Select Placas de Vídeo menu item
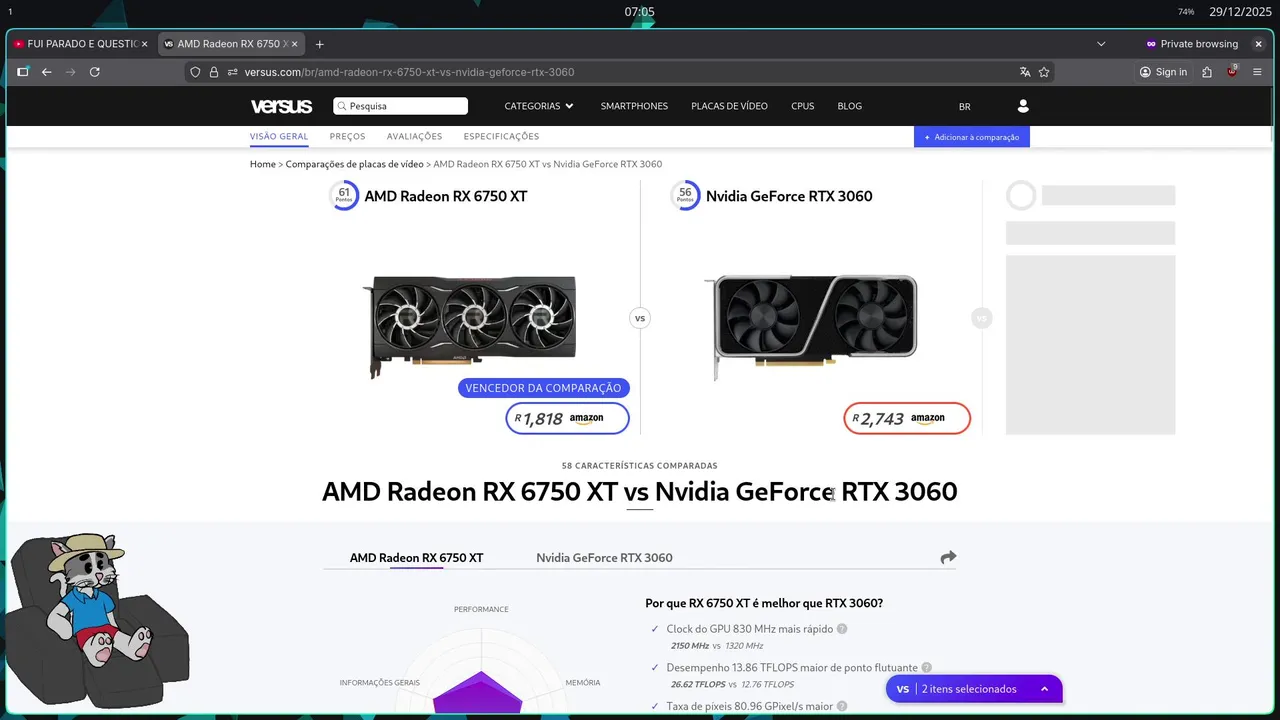 (x=729, y=106)
